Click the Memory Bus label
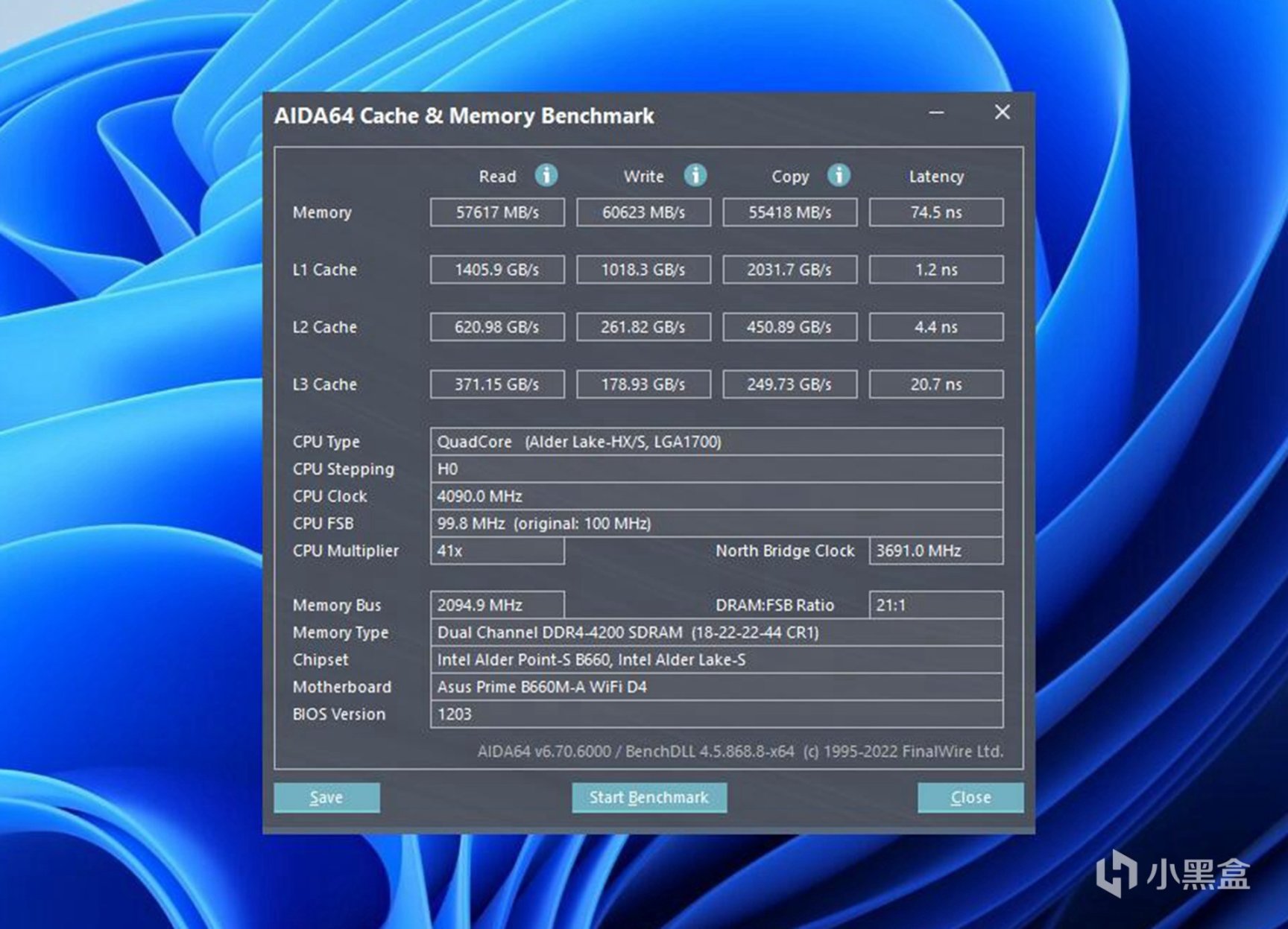 click(x=337, y=606)
